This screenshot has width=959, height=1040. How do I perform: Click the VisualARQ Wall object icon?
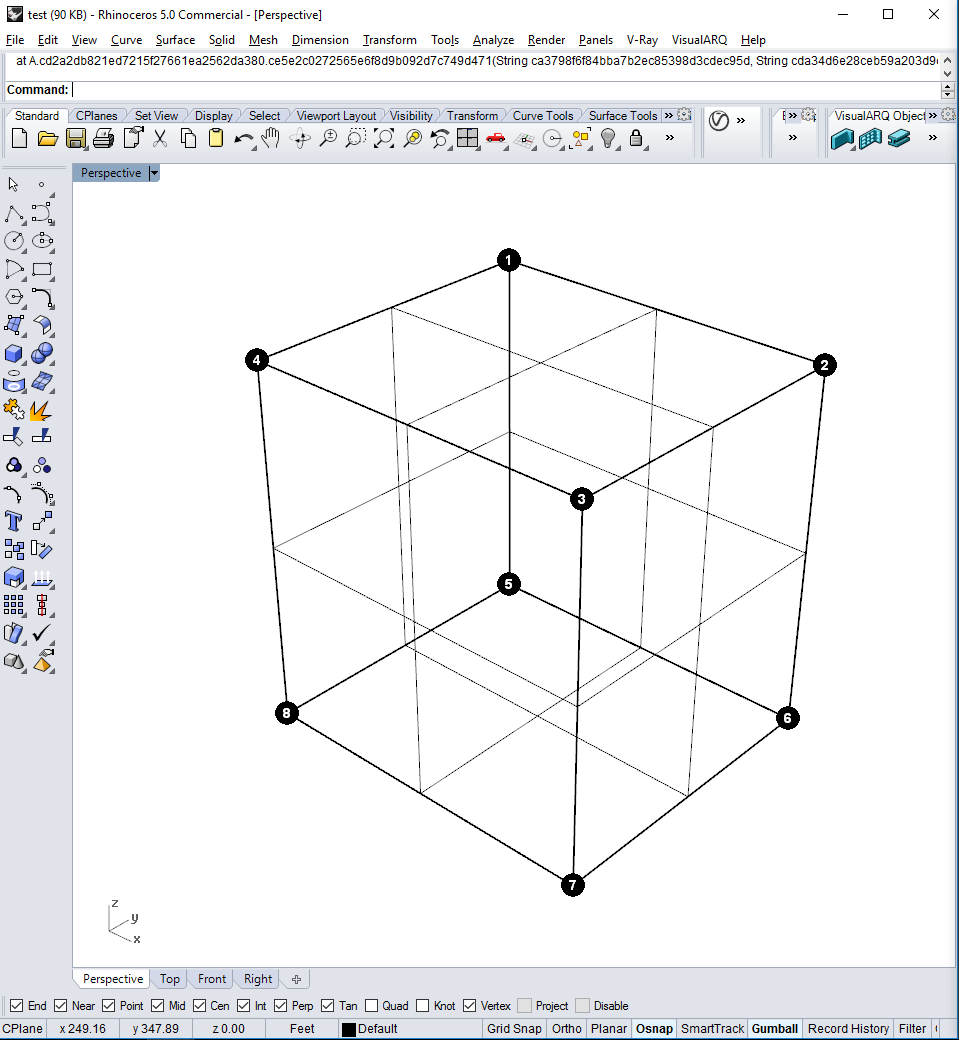pyautogui.click(x=842, y=139)
